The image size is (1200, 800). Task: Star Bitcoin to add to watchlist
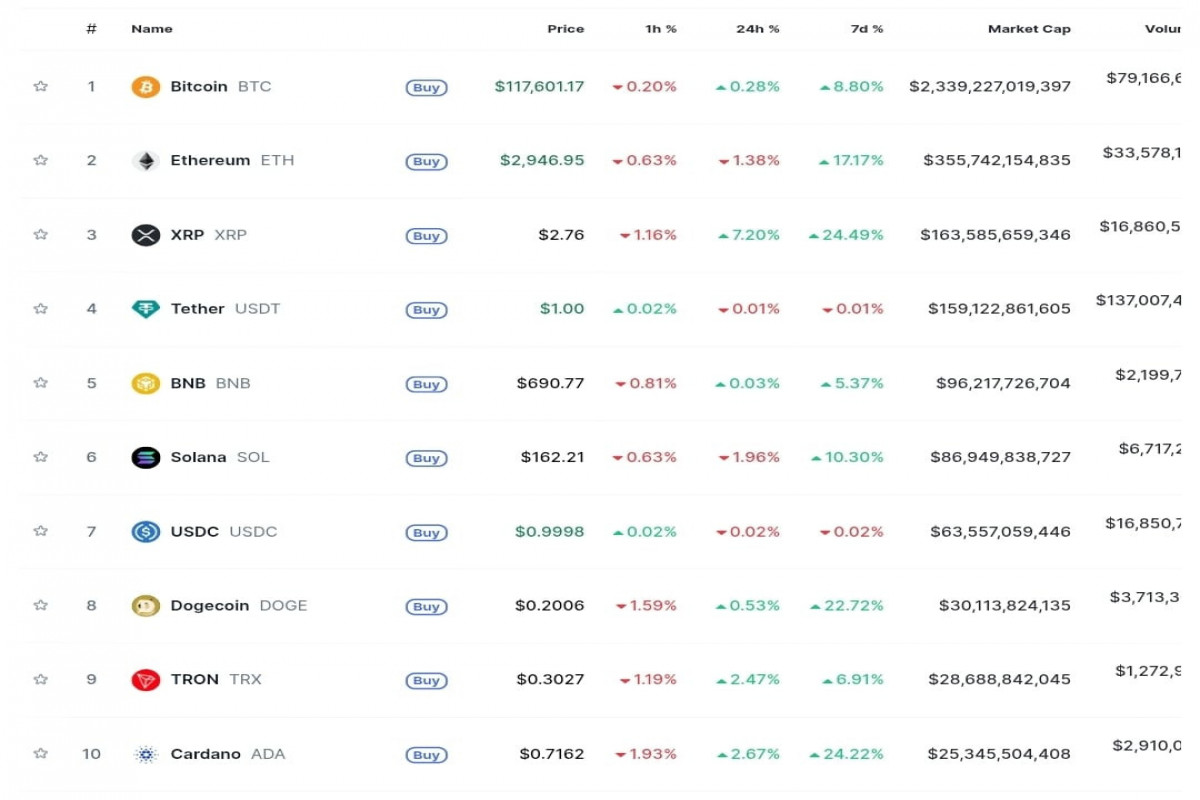tap(41, 86)
